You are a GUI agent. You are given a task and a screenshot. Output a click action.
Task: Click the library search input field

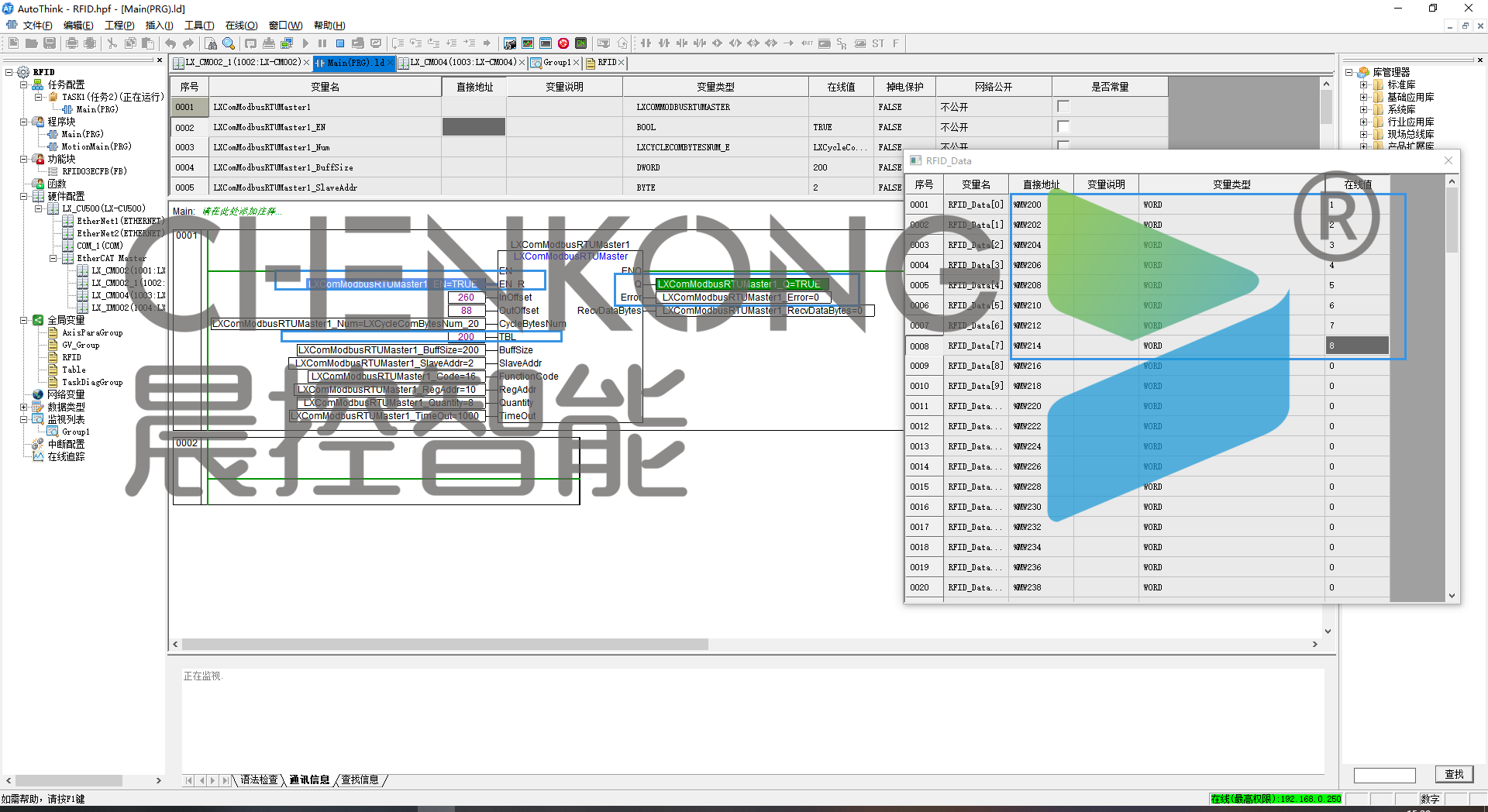click(1384, 775)
